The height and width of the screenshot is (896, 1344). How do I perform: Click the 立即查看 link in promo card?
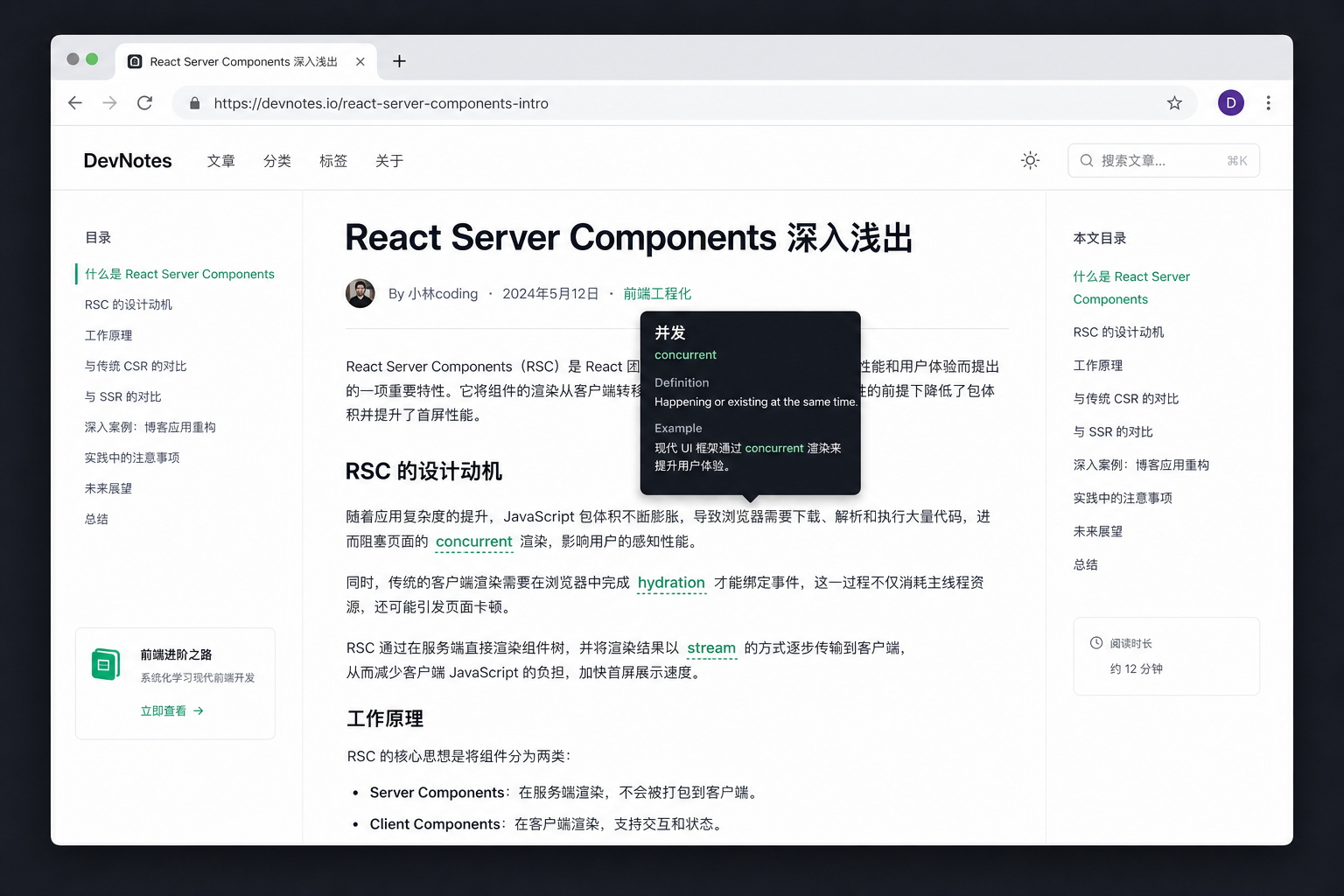(x=172, y=711)
